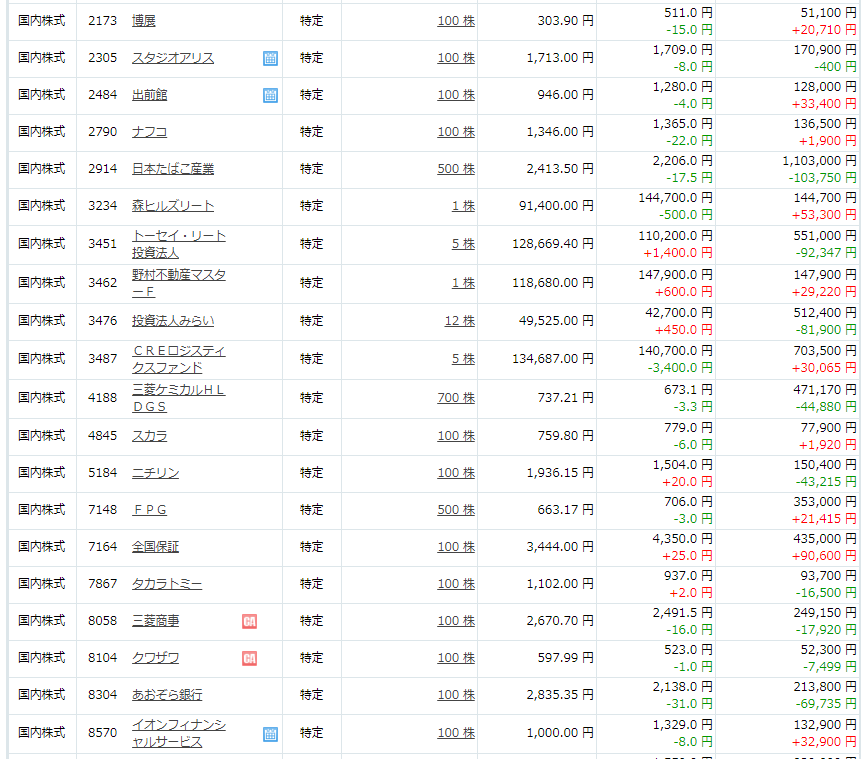Open the ナフコ stock link

point(149,132)
